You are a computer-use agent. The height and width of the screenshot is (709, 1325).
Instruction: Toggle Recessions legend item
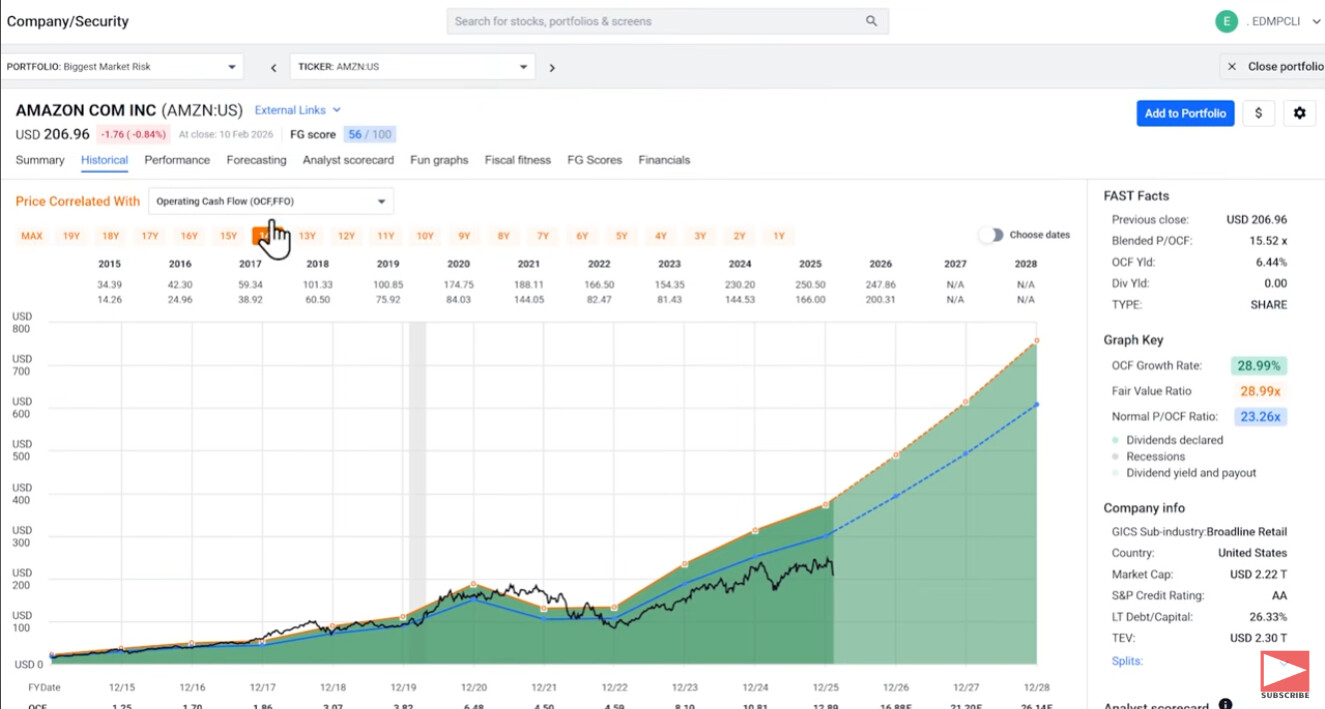pos(1155,456)
